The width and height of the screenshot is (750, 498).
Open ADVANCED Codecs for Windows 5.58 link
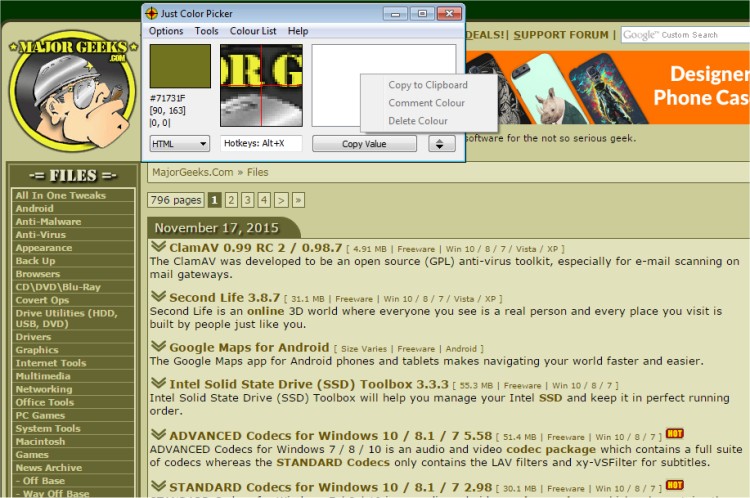click(x=331, y=436)
